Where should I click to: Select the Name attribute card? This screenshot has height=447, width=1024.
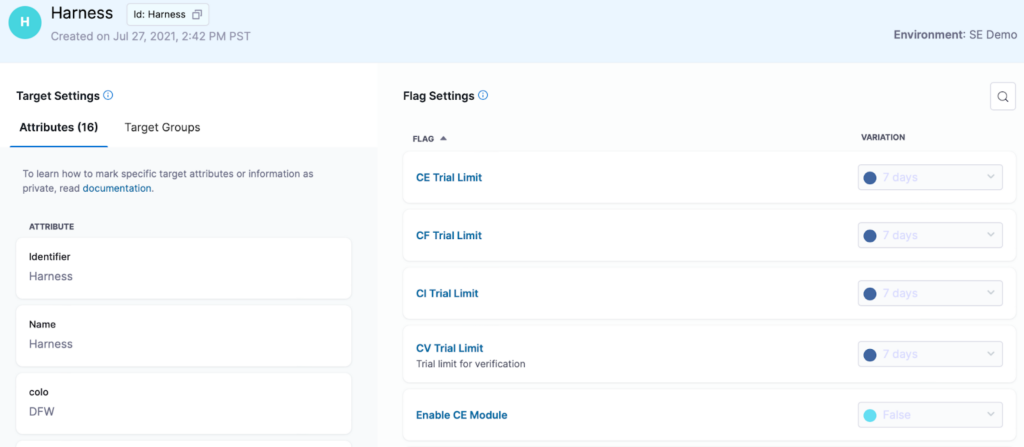pos(184,336)
